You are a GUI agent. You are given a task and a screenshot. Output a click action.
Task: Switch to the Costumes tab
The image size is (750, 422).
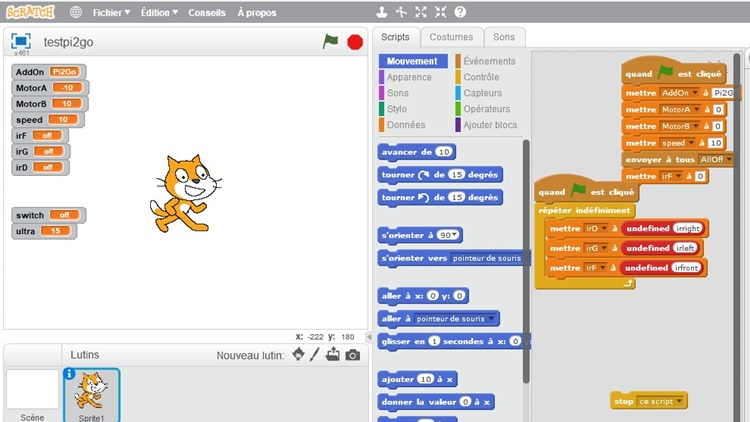[451, 37]
